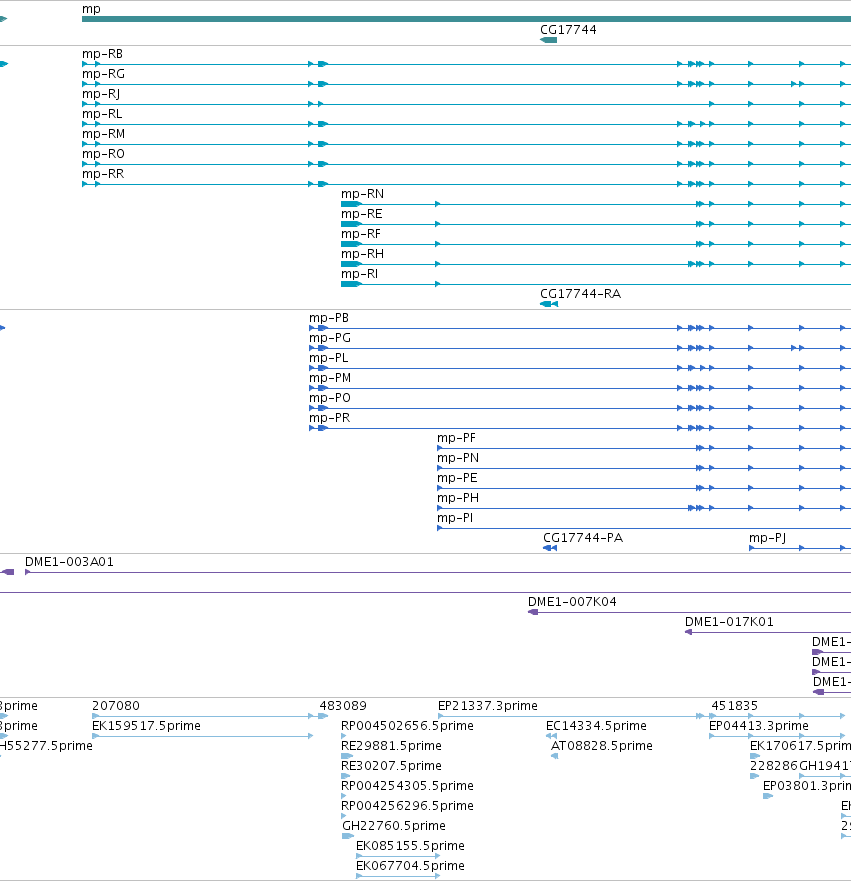
Task: Select the RE29881.5prime EST label
Action: pyautogui.click(x=391, y=746)
